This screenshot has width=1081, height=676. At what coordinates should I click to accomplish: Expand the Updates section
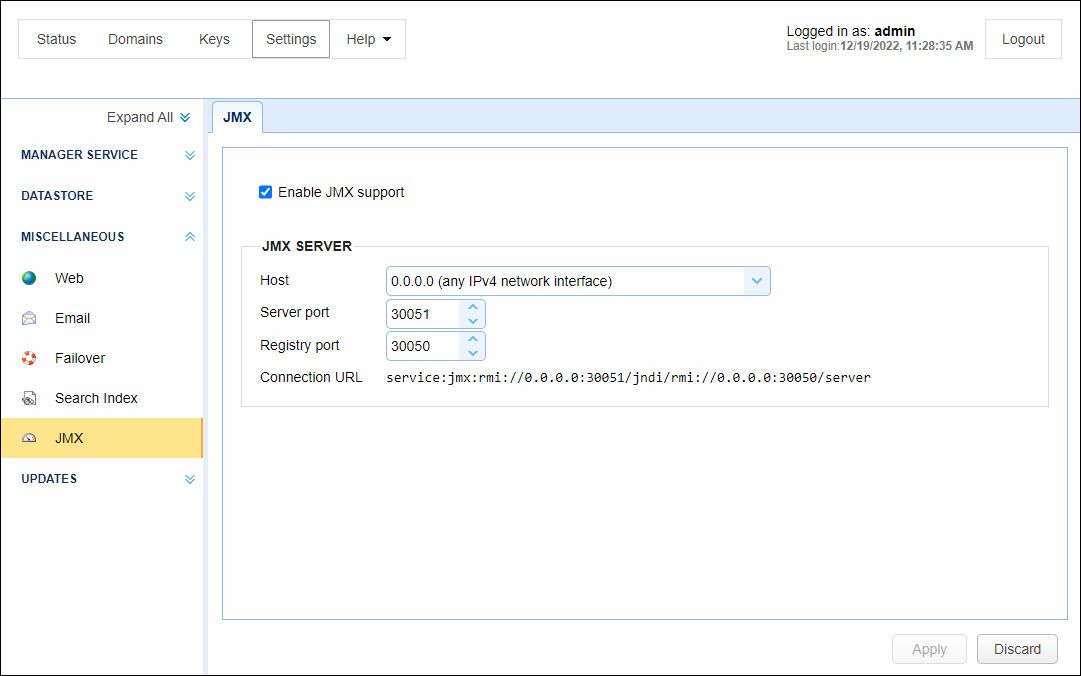[x=190, y=479]
